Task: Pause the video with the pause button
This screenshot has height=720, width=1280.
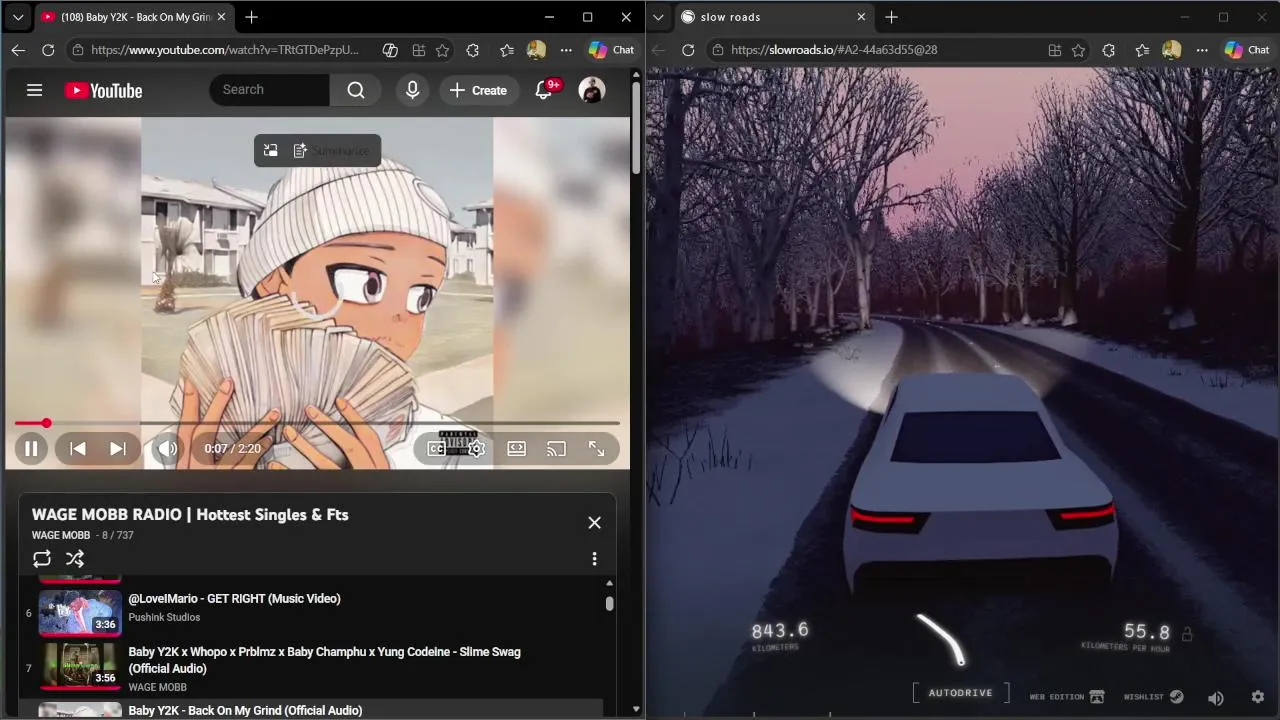Action: (31, 449)
